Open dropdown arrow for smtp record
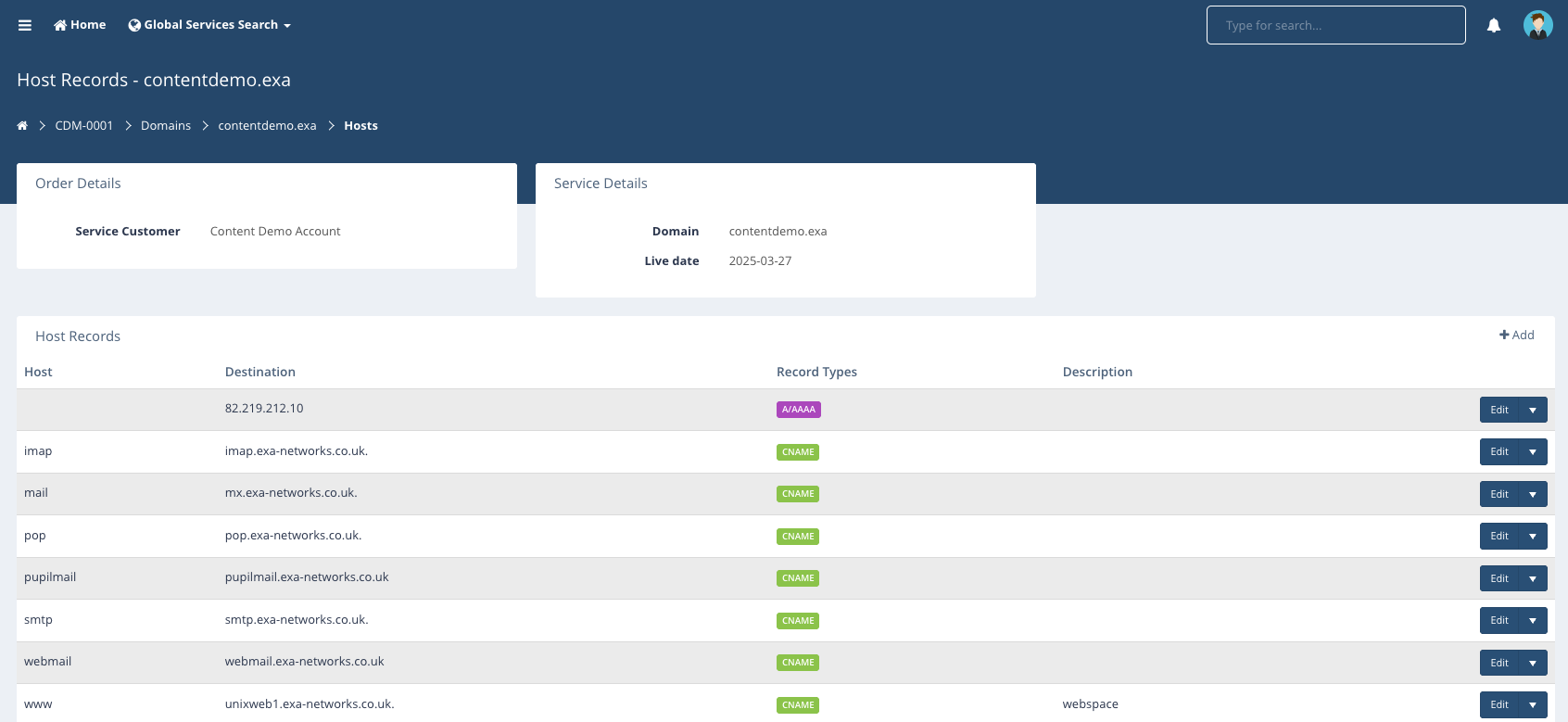The width and height of the screenshot is (1568, 722). (1533, 621)
